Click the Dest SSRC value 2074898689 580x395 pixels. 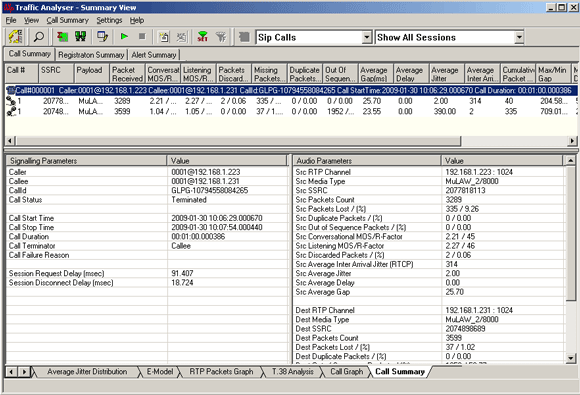(x=465, y=329)
